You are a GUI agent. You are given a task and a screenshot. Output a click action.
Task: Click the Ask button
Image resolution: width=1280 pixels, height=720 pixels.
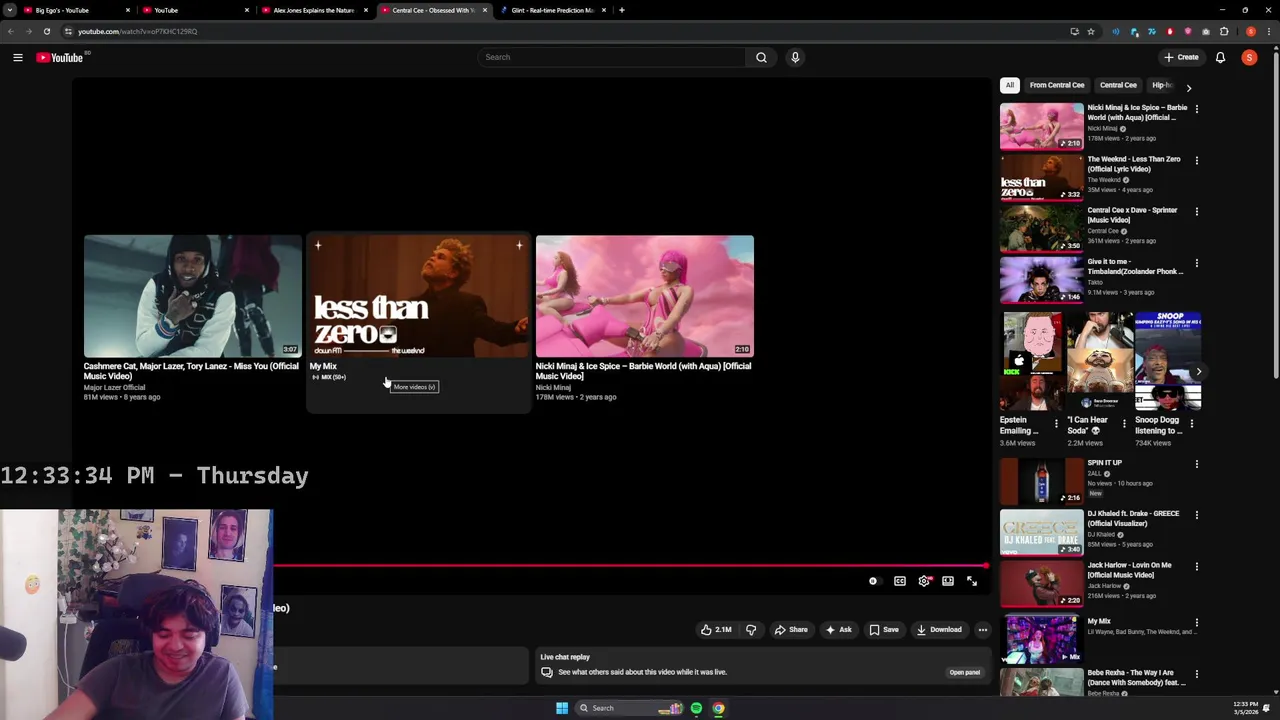[x=838, y=630]
